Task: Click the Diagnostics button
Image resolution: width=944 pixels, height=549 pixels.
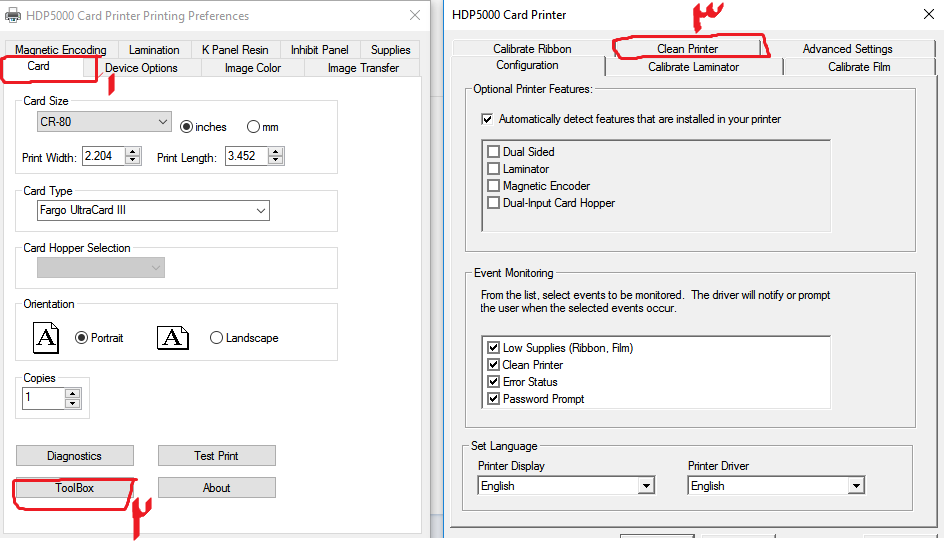Action: (x=75, y=456)
